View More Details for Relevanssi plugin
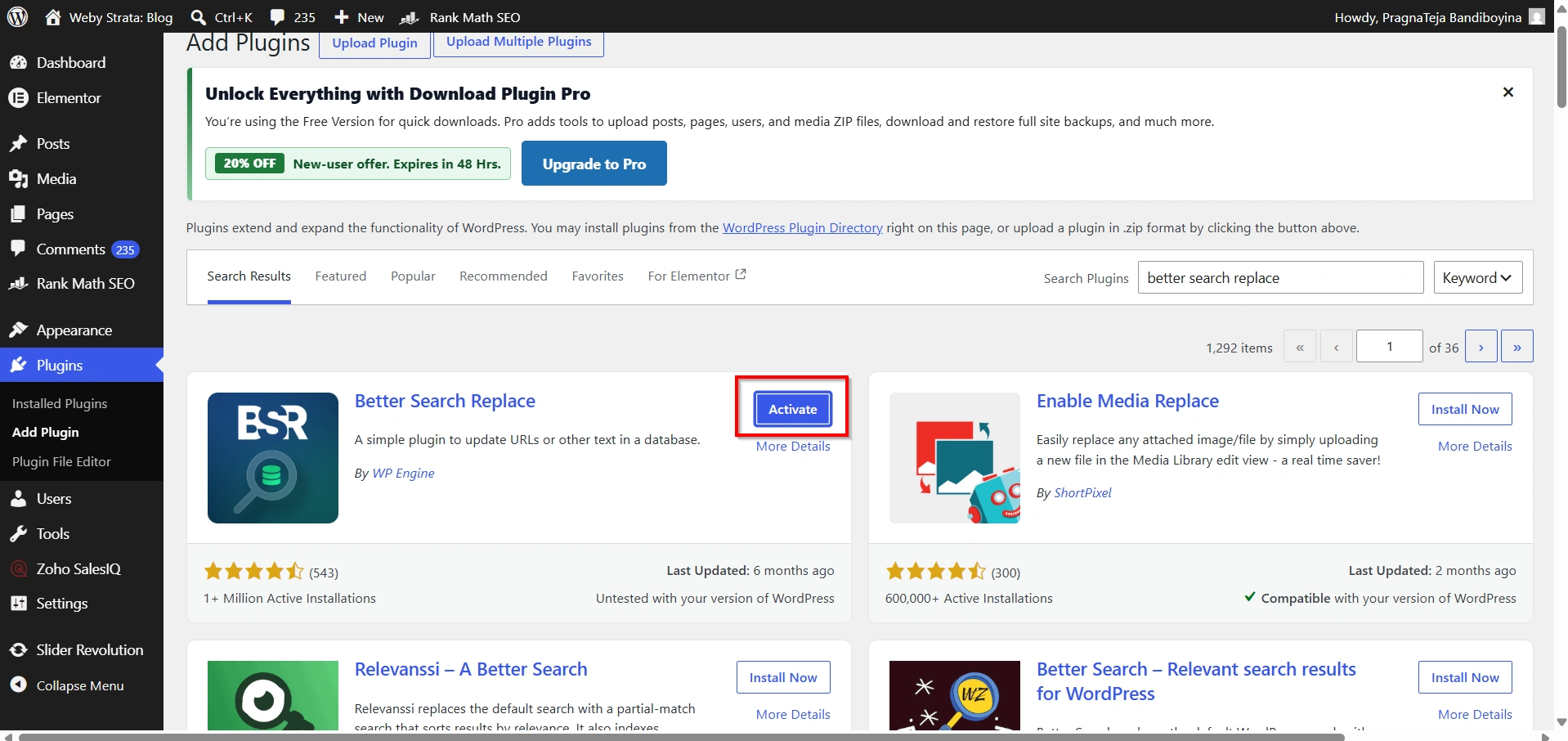This screenshot has height=741, width=1568. [793, 715]
